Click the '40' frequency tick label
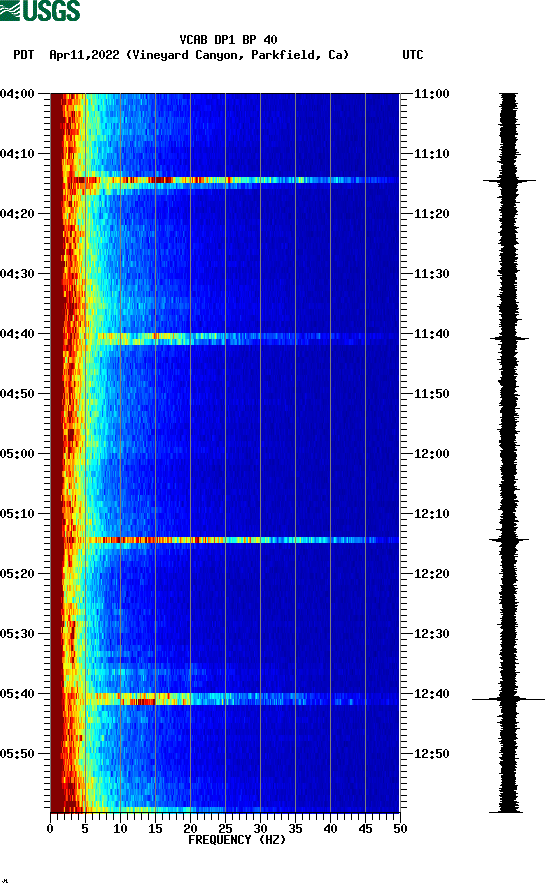The height and width of the screenshot is (892, 552). [x=330, y=829]
